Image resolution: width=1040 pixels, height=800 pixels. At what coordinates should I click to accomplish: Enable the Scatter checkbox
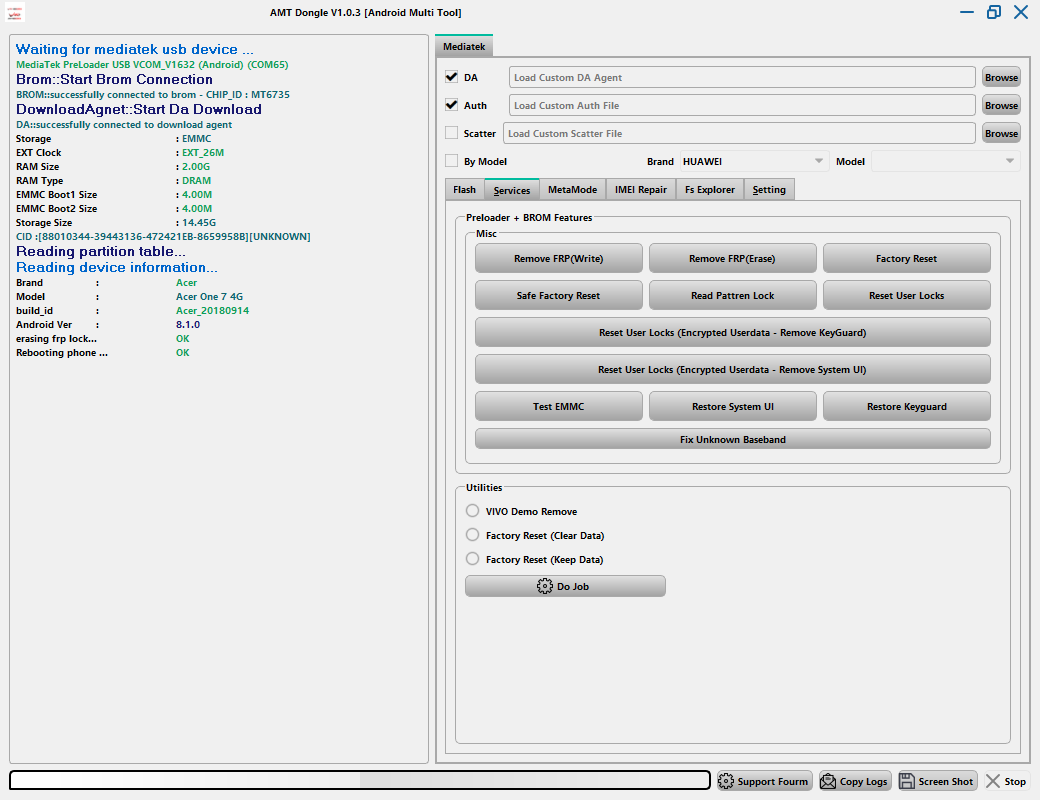click(x=452, y=133)
